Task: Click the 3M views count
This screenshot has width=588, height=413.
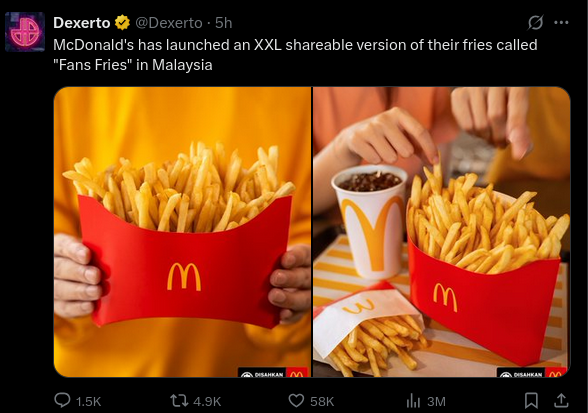Action: pos(436,402)
